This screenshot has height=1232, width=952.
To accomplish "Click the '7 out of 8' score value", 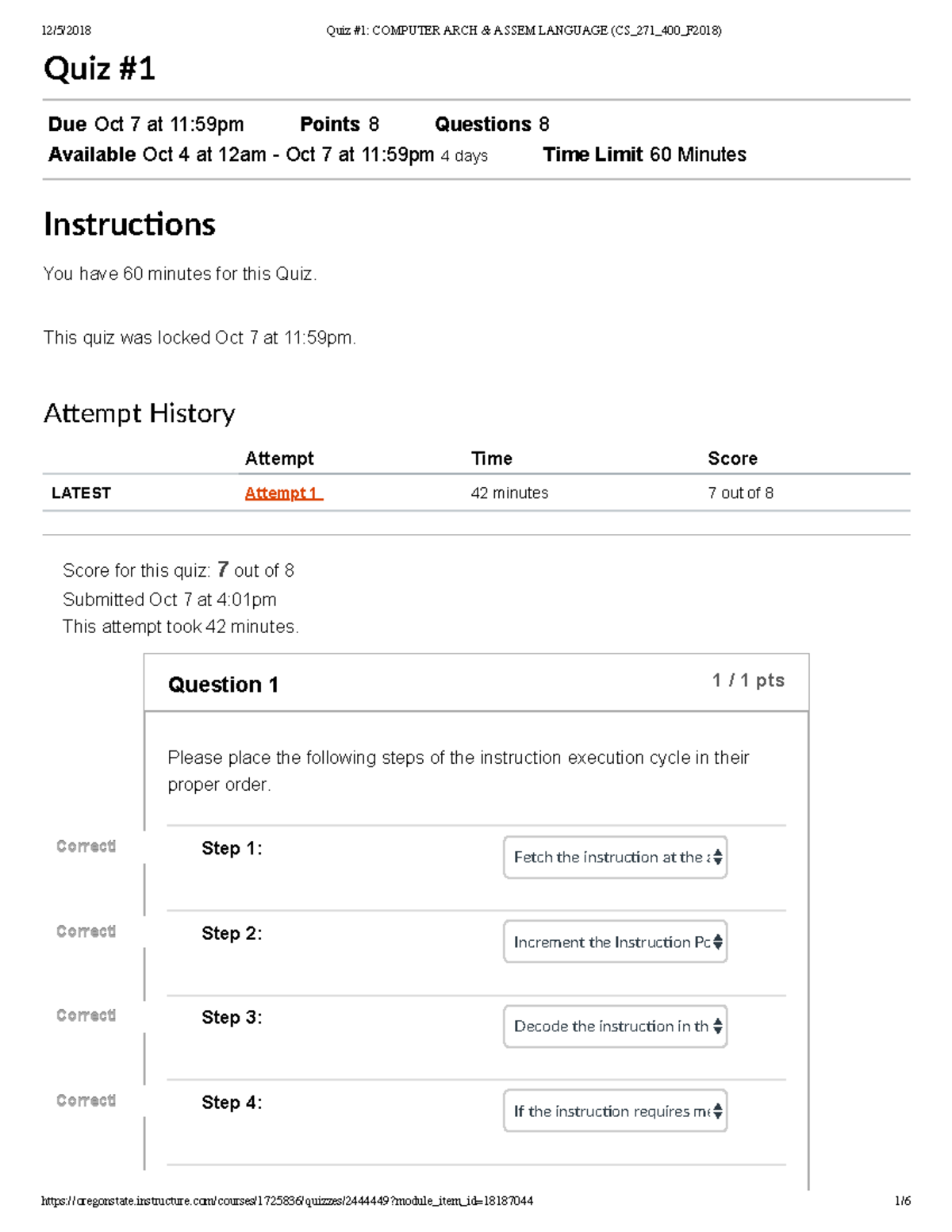I will coord(739,493).
